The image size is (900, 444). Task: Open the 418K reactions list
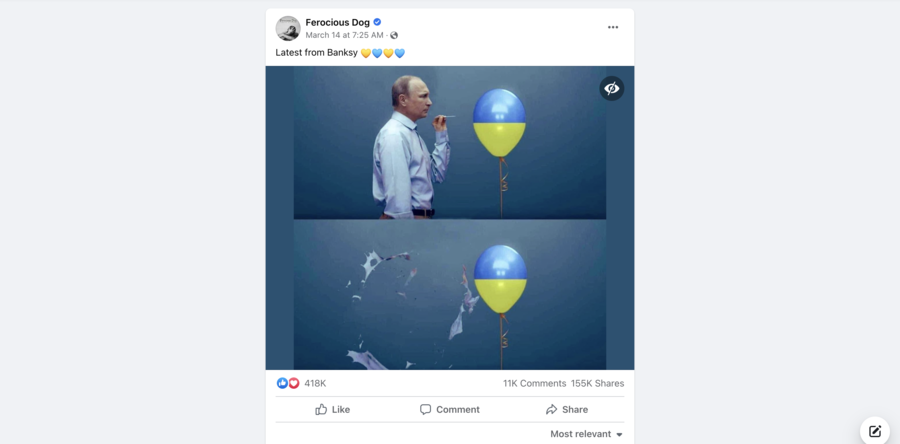[315, 383]
